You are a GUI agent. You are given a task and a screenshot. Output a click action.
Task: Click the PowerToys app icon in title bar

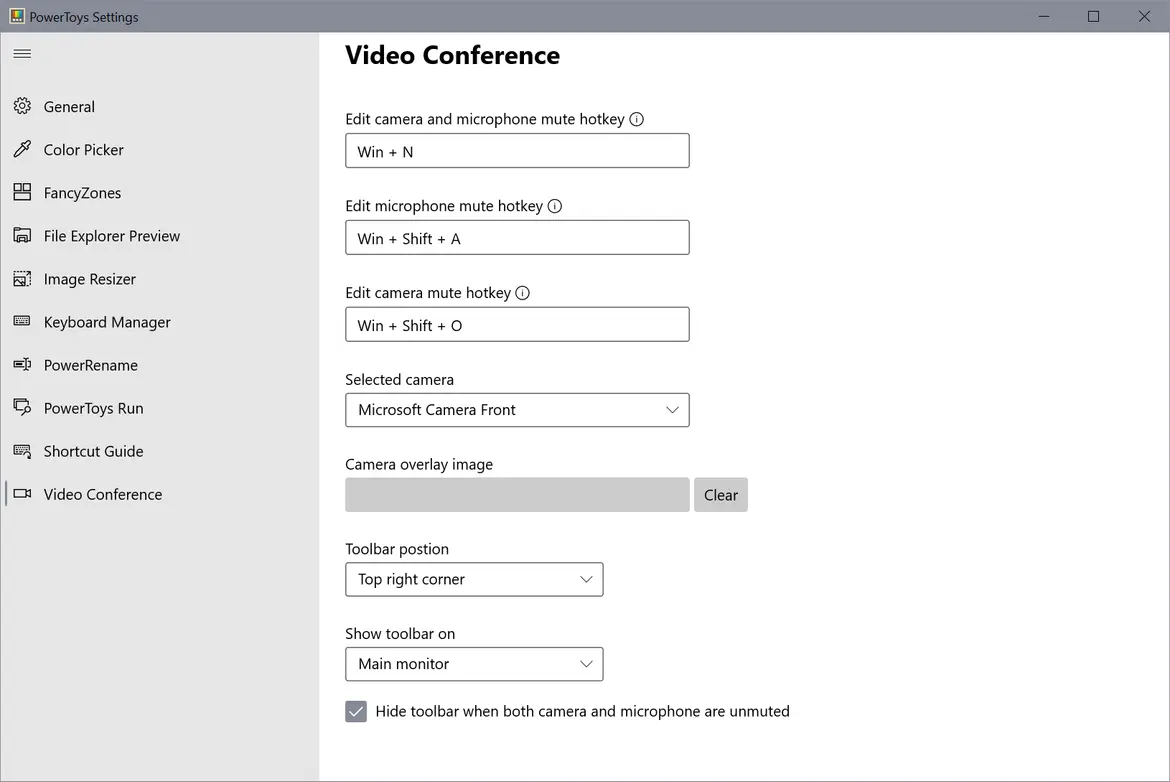coord(16,16)
